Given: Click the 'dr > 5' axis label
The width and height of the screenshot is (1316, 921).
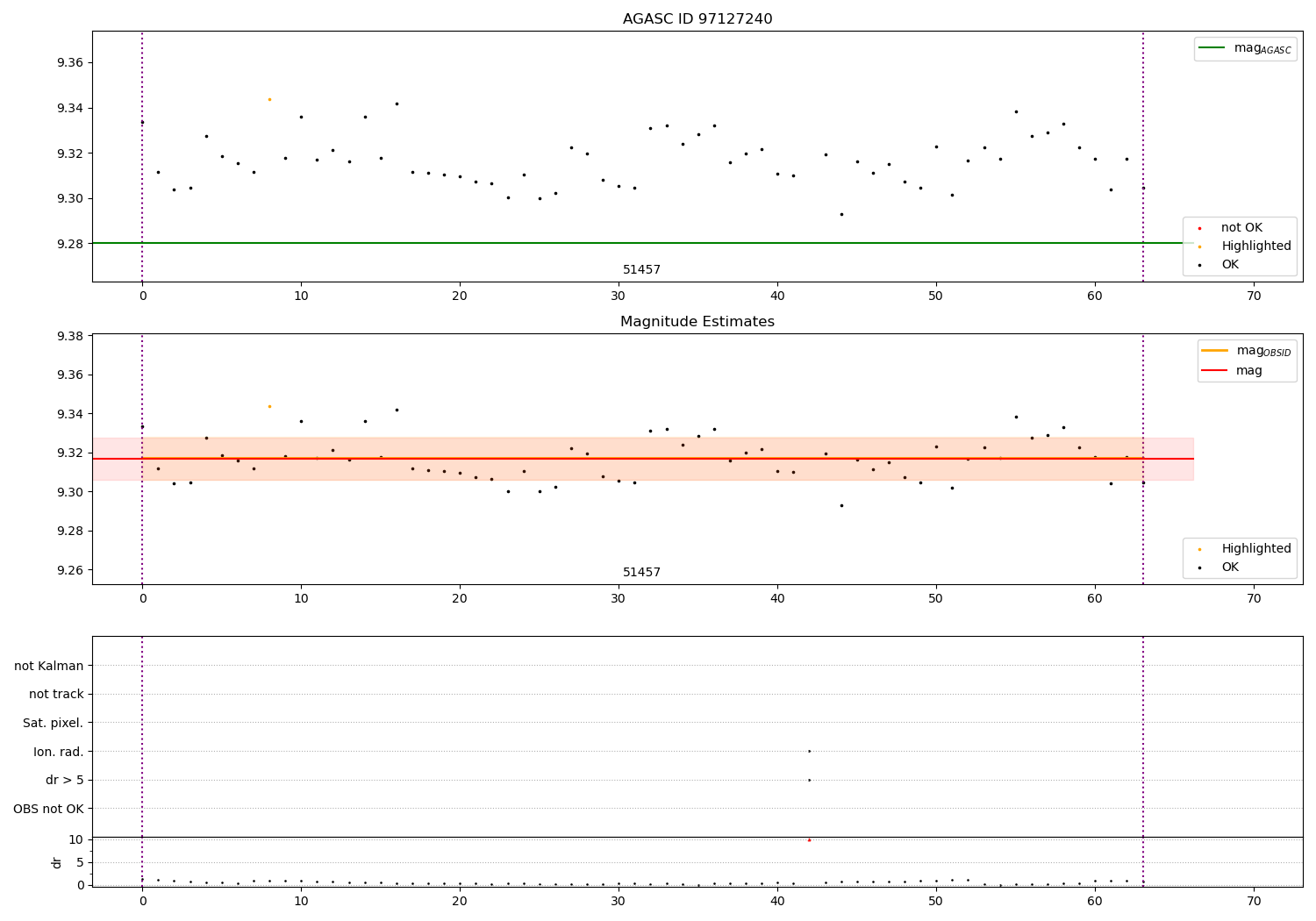Looking at the screenshot, I should 65,781.
